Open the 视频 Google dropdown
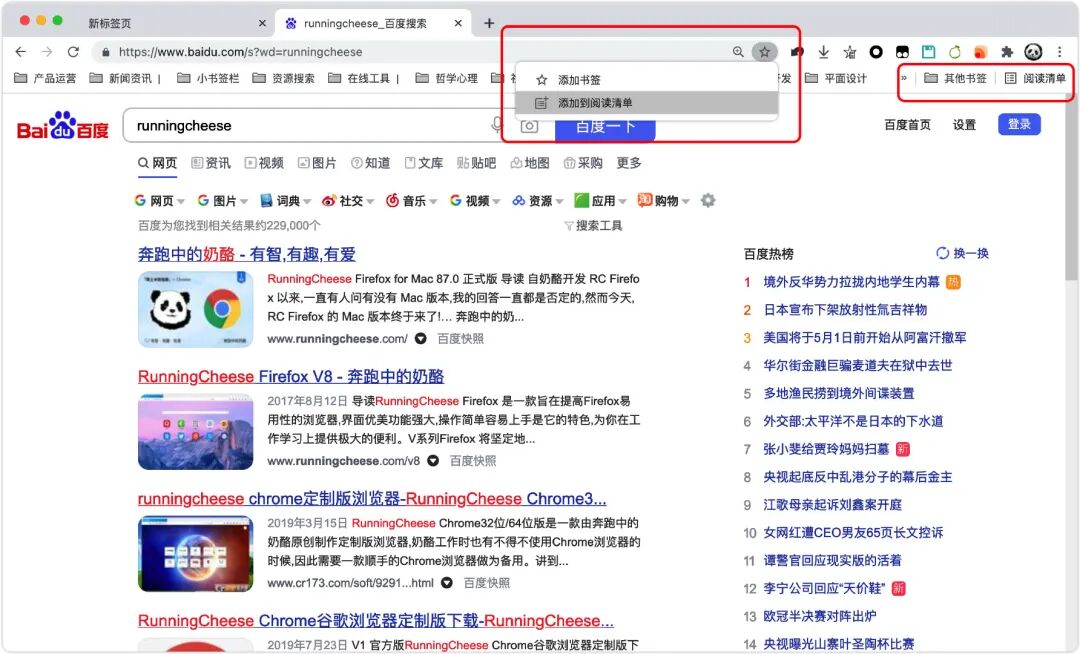This screenshot has height=654, width=1080. tap(475, 201)
